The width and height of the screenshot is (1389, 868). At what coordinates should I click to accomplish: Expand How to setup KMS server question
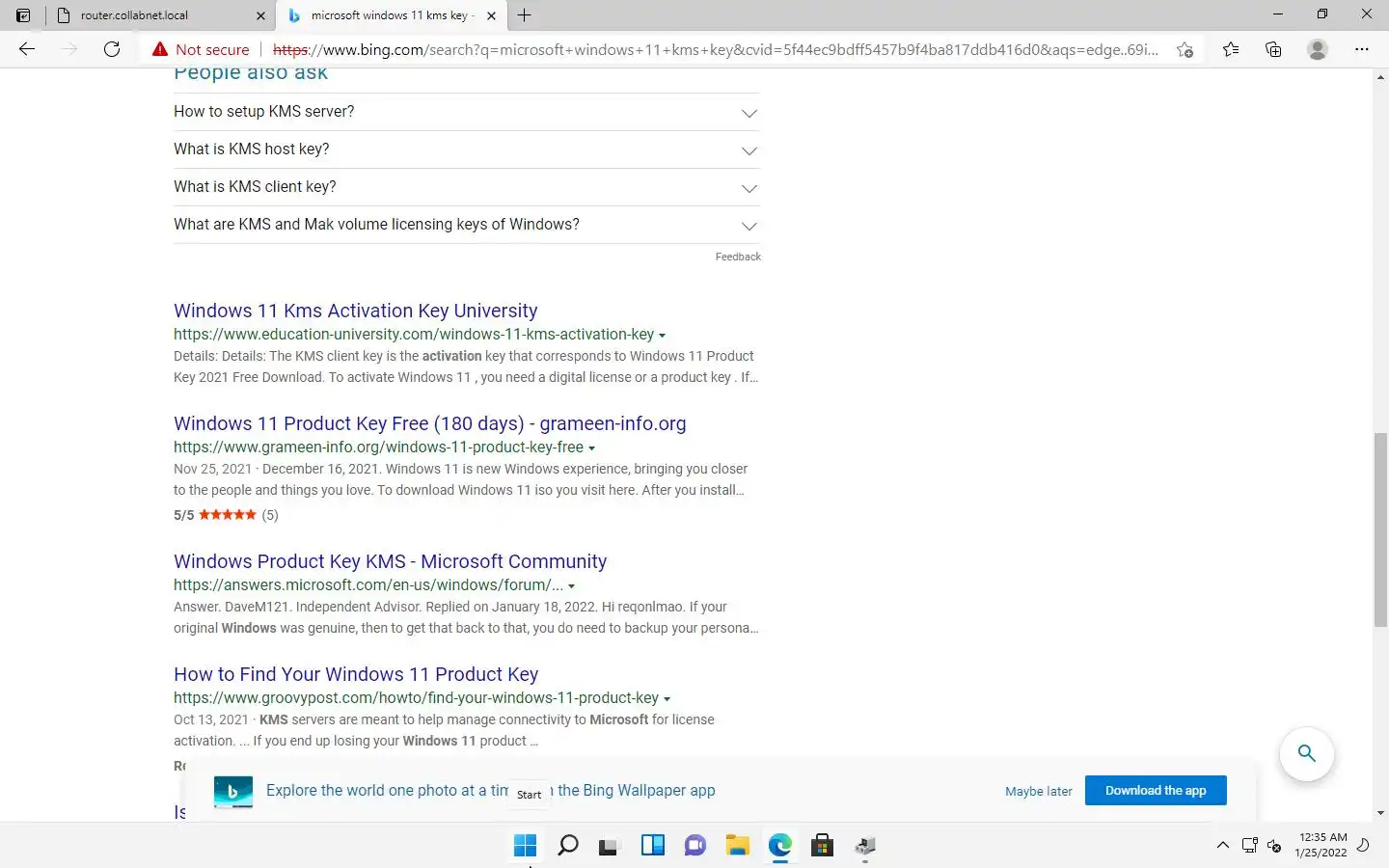pos(467,112)
